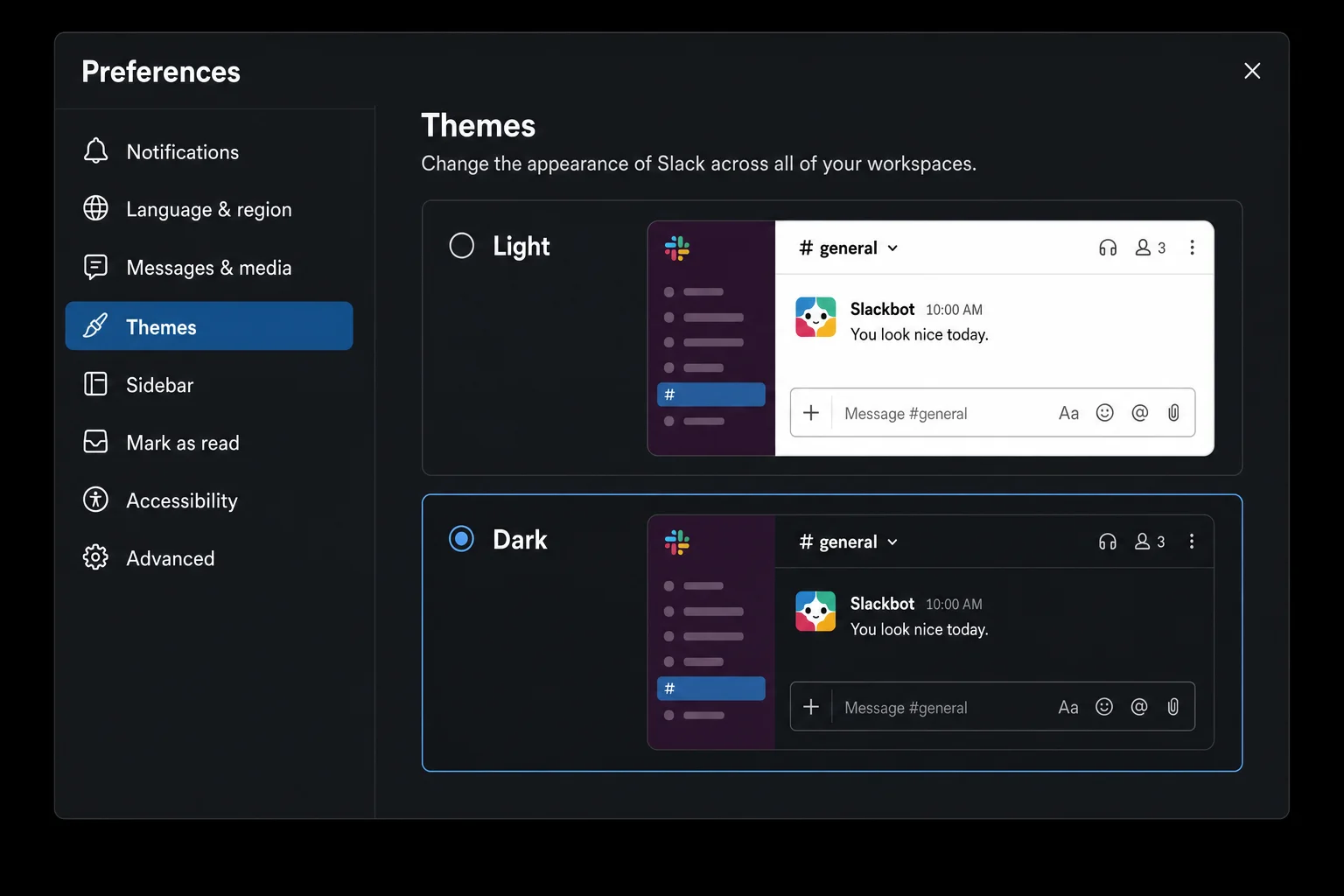
Task: Click the Slack logo in Light preview
Action: click(677, 248)
